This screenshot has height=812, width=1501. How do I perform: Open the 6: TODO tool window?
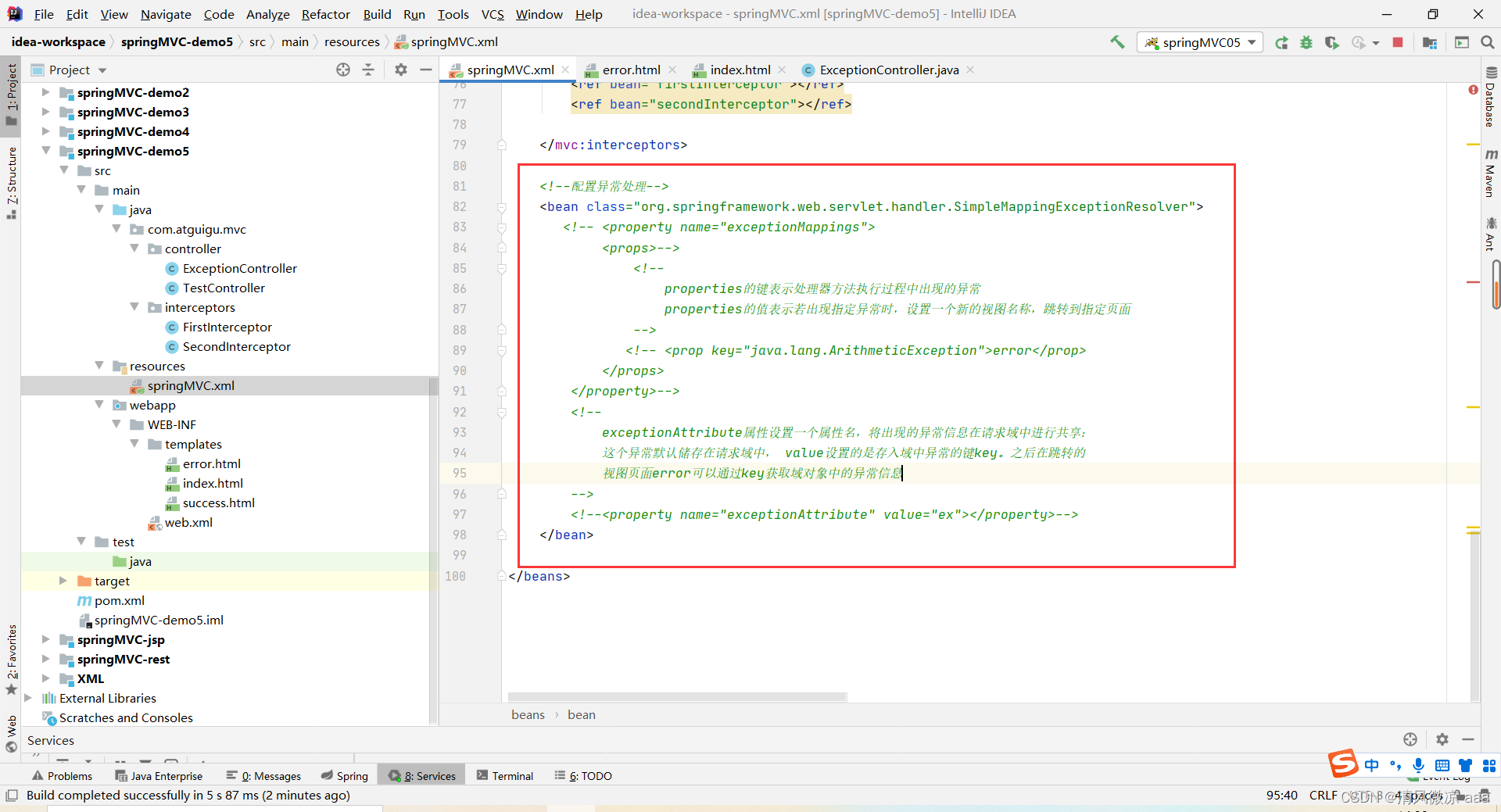coord(583,776)
